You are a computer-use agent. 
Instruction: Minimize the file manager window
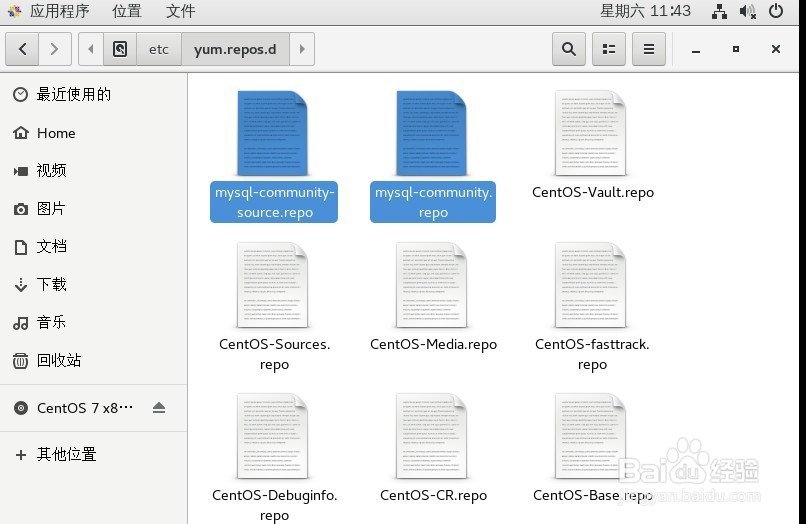pos(696,50)
